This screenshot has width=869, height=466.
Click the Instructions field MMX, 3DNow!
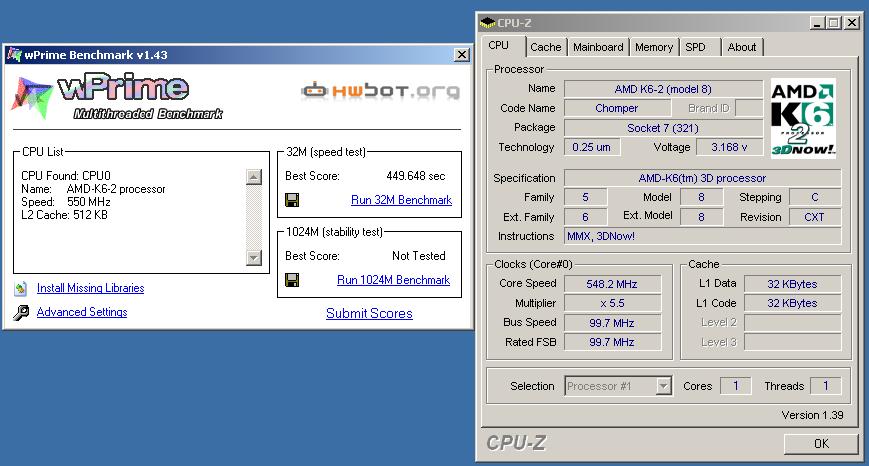coord(702,236)
